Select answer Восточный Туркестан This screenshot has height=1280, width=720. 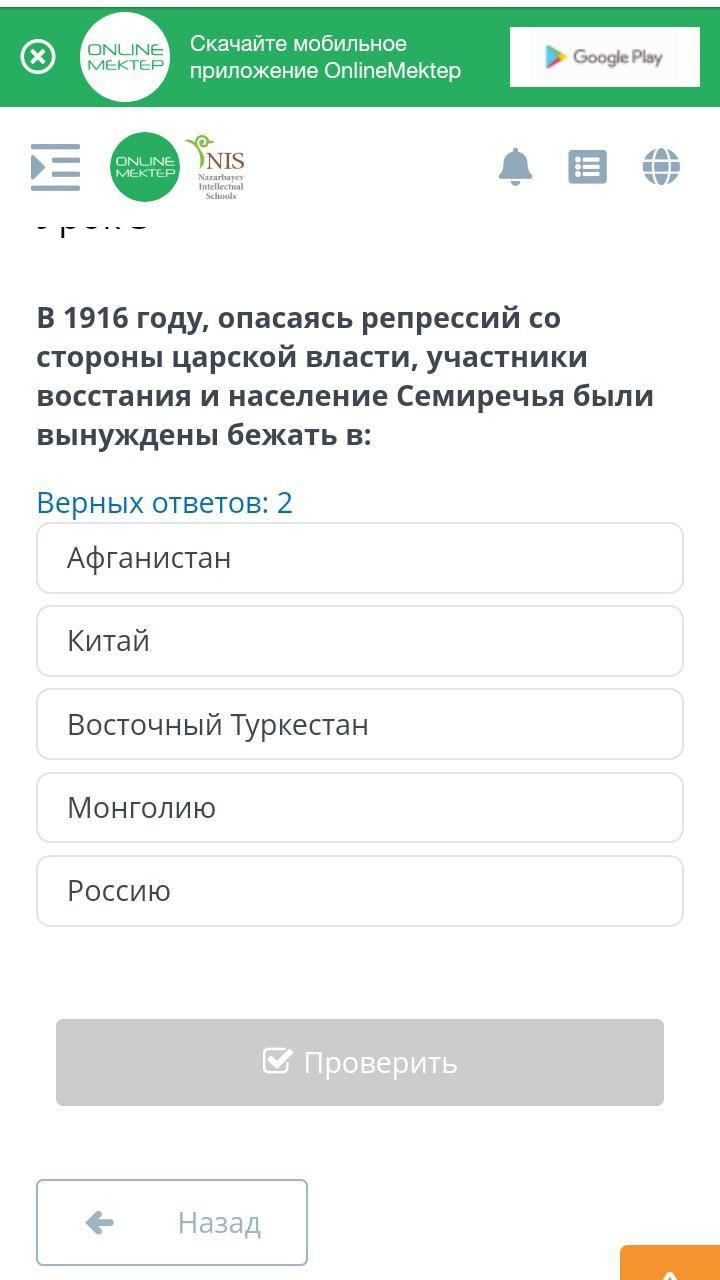coord(360,724)
